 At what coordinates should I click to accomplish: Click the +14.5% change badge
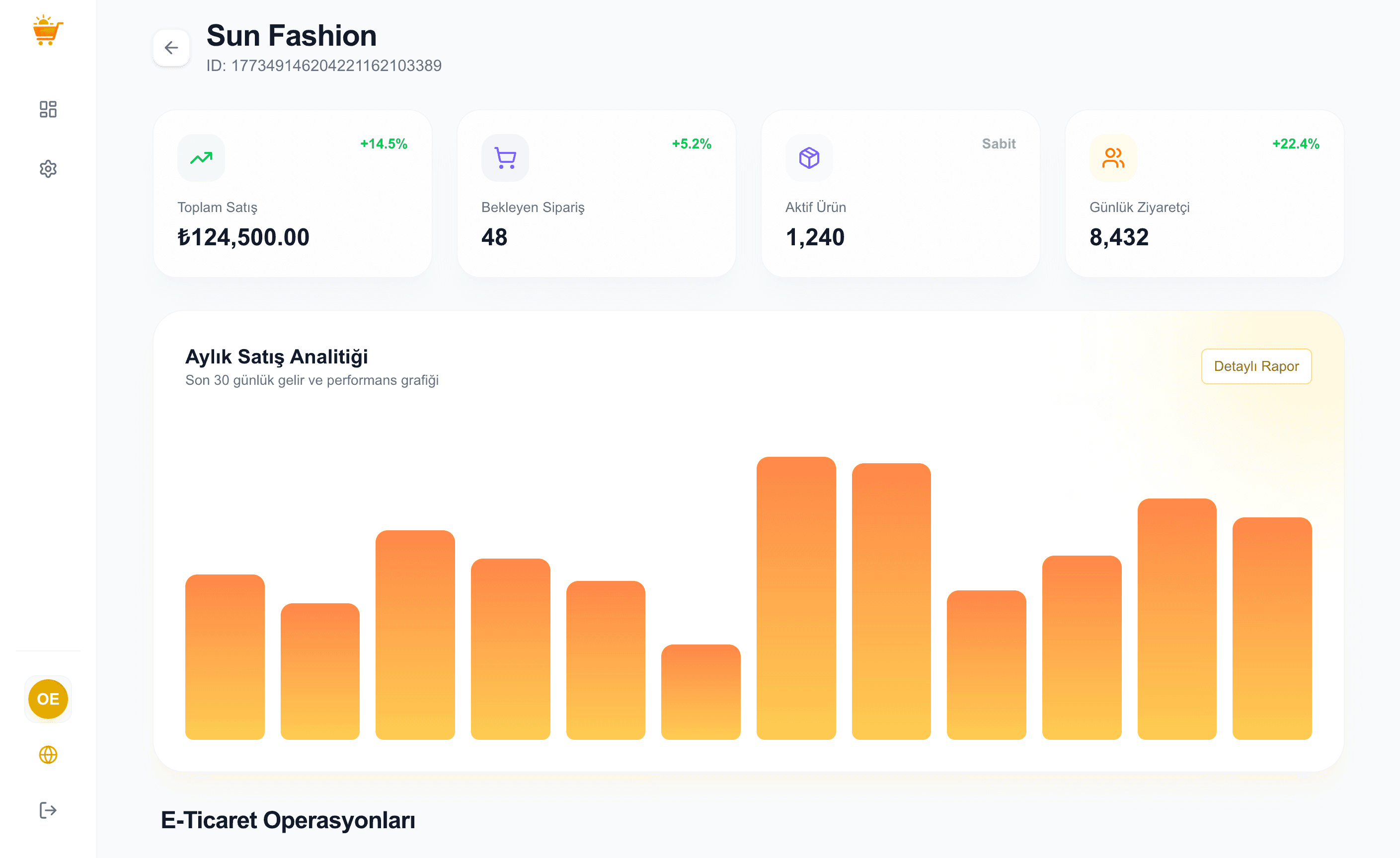(x=384, y=143)
